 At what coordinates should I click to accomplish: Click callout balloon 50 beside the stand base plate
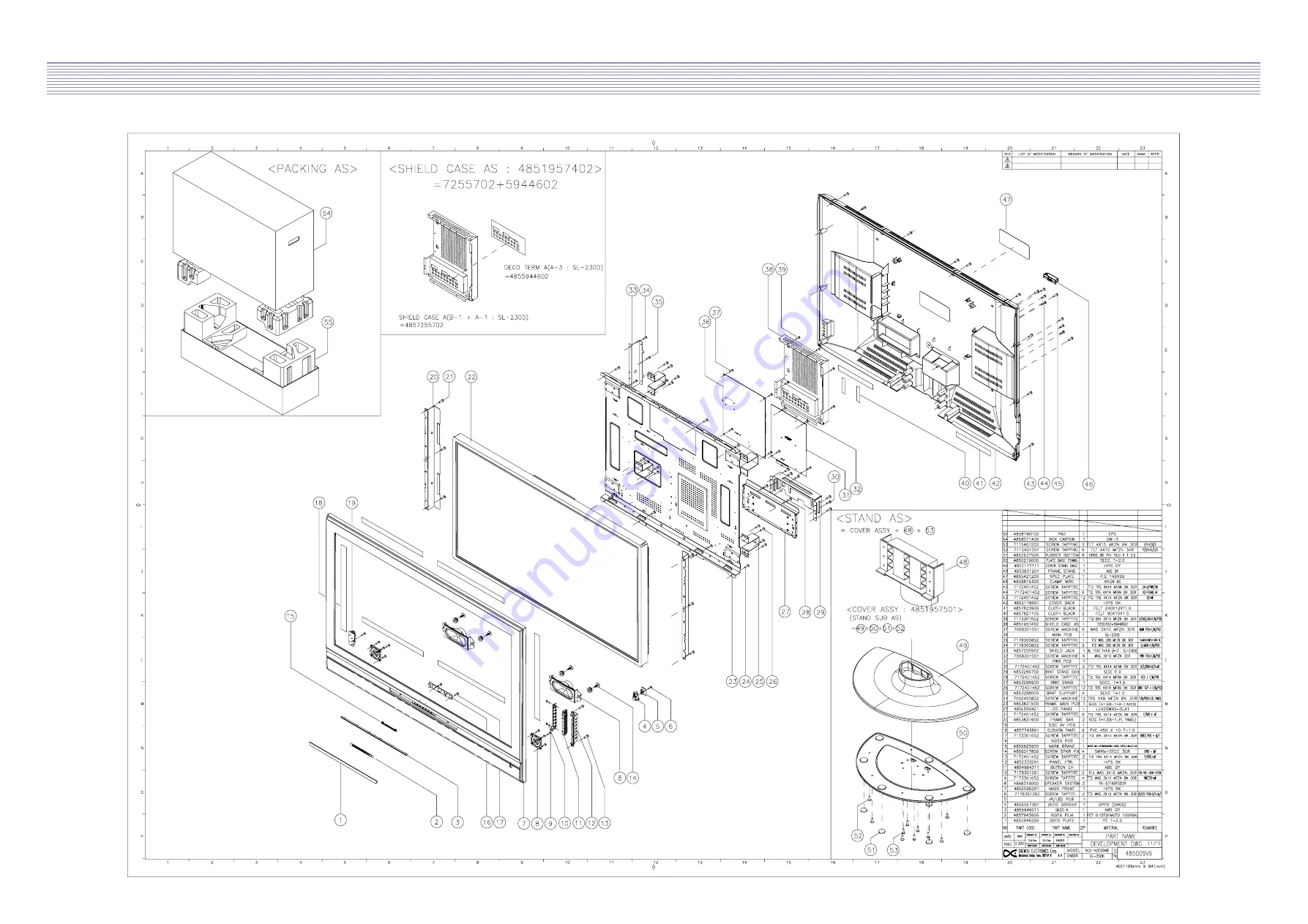coord(963,732)
